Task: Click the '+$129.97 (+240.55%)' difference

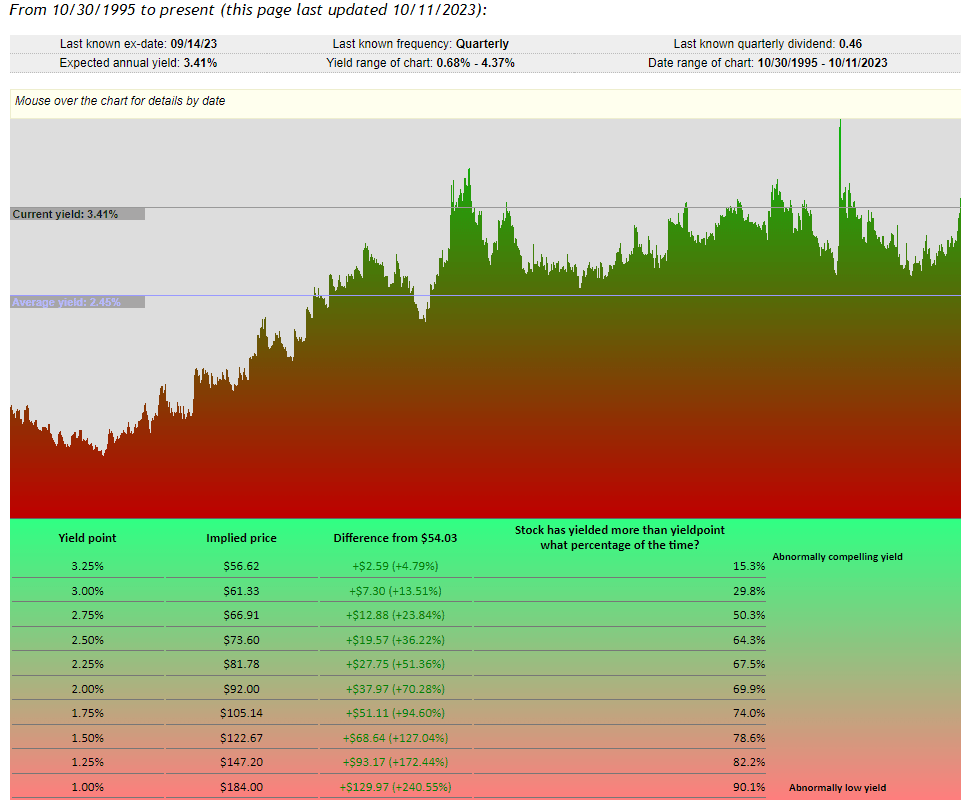Action: pos(395,788)
